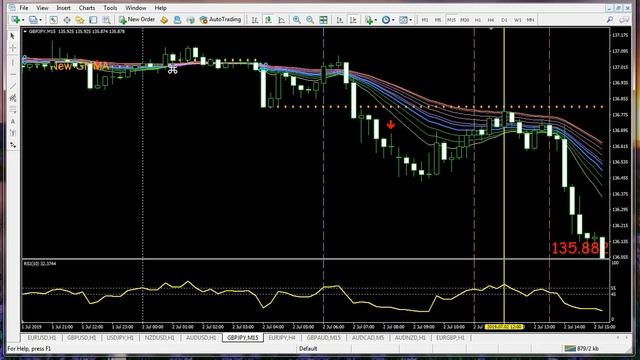The width and height of the screenshot is (640, 360).
Task: Select the M1 timeframe
Action: point(425,20)
